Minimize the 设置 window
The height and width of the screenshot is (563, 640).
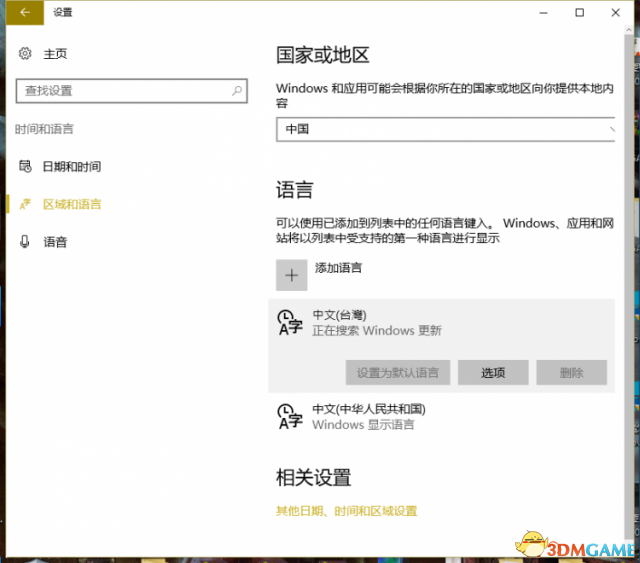543,13
